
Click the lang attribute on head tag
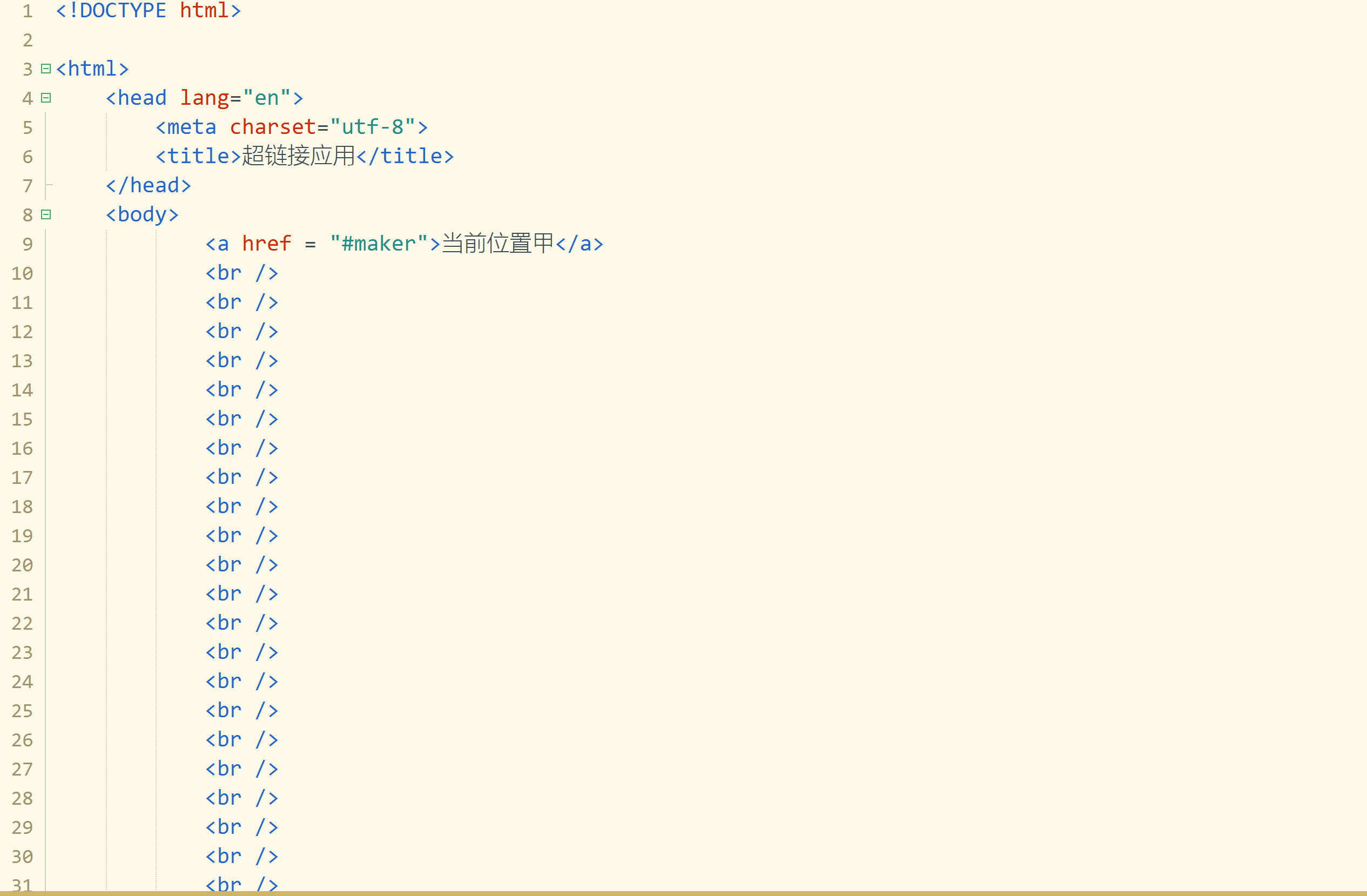point(205,98)
